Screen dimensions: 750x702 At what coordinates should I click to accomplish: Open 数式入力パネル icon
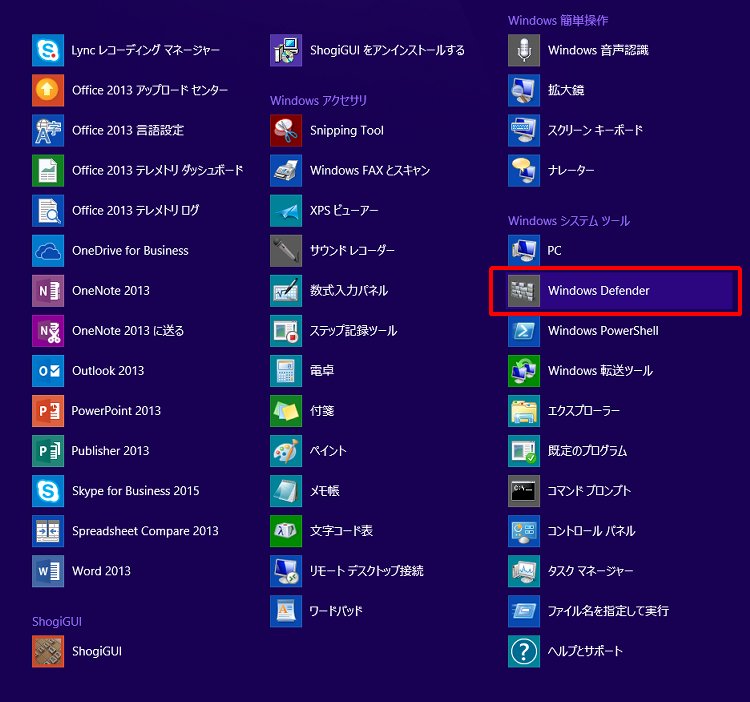point(286,290)
